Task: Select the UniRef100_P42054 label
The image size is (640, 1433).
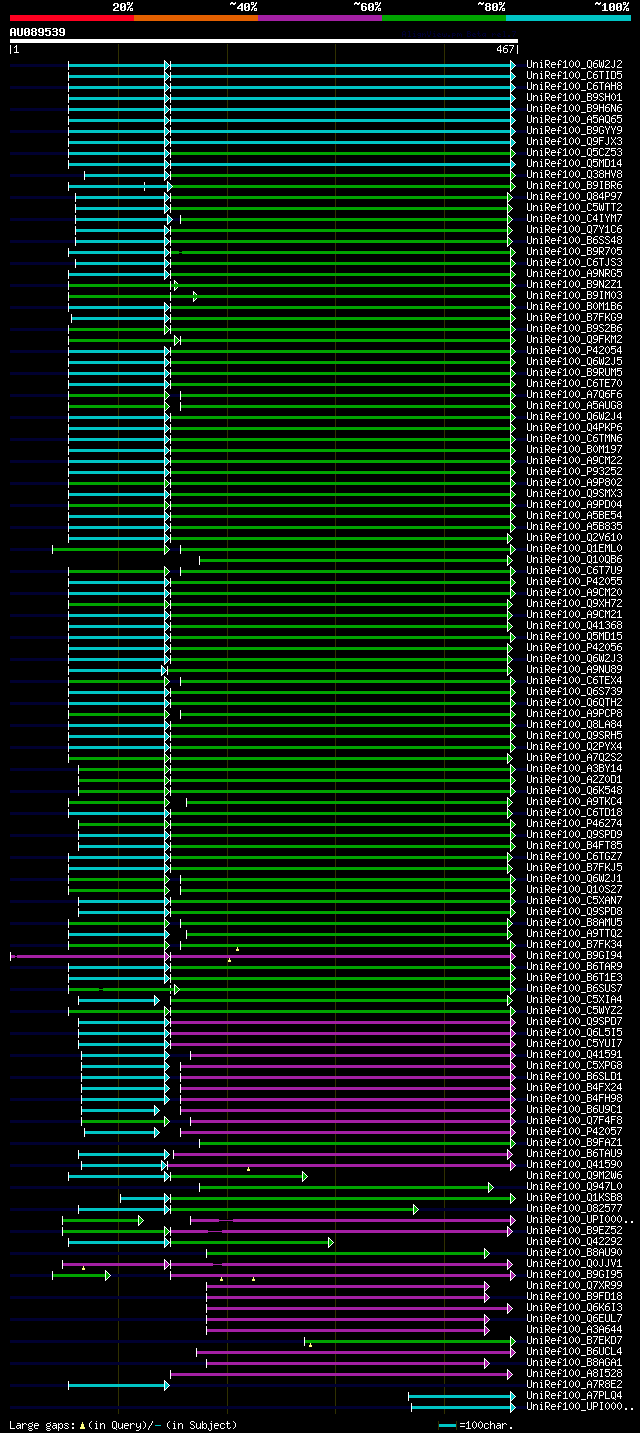Action: 574,350
